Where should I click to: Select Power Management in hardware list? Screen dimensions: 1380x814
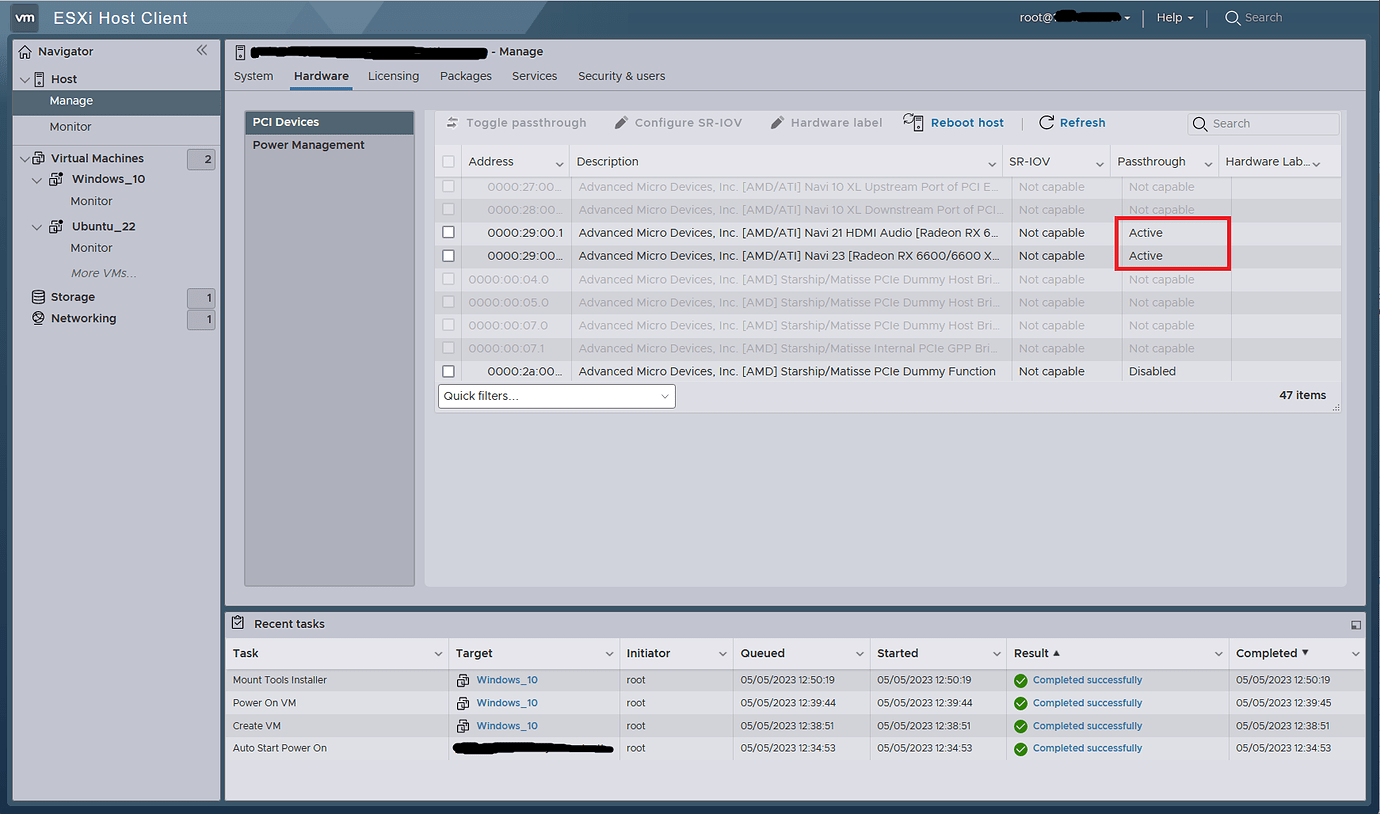(329, 145)
